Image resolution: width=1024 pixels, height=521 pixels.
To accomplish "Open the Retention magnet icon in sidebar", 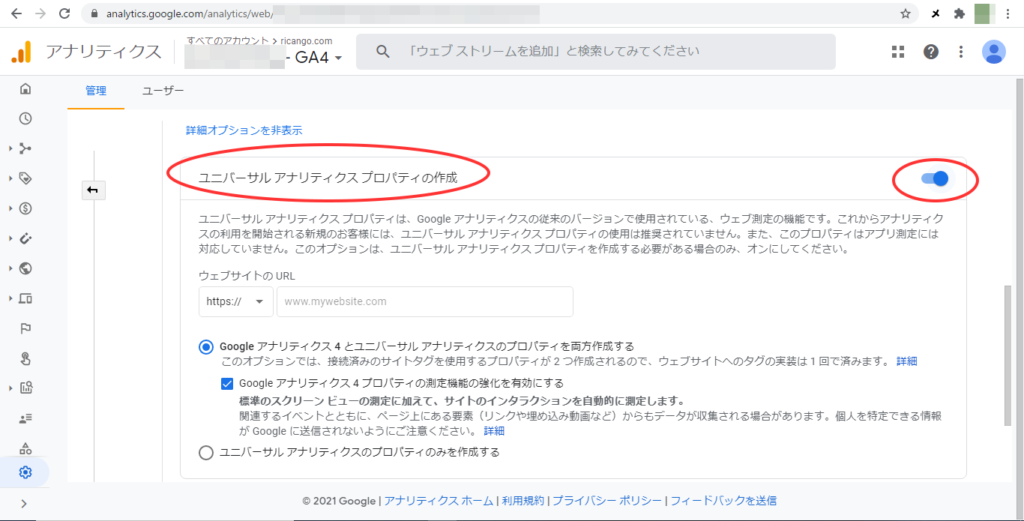I will (25, 238).
